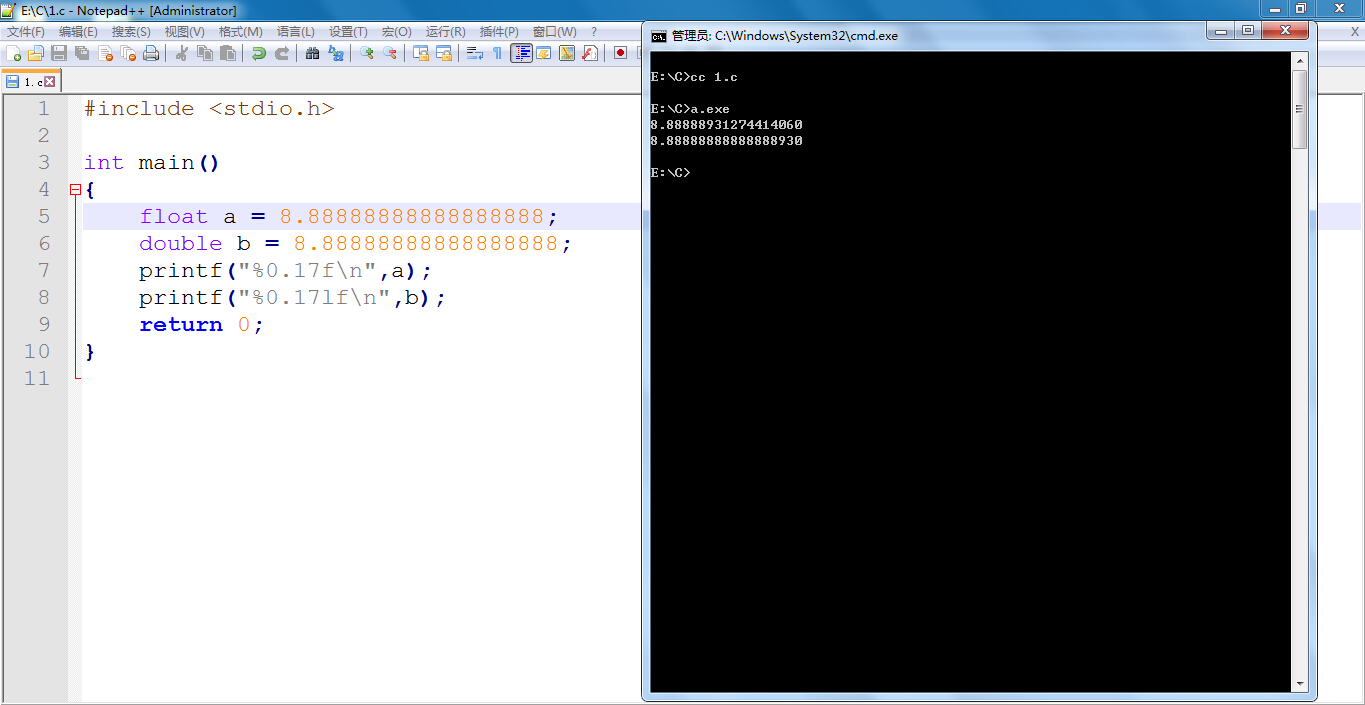Click the cmd window scrollbar thumb
The height and width of the screenshot is (705, 1365).
[1300, 109]
